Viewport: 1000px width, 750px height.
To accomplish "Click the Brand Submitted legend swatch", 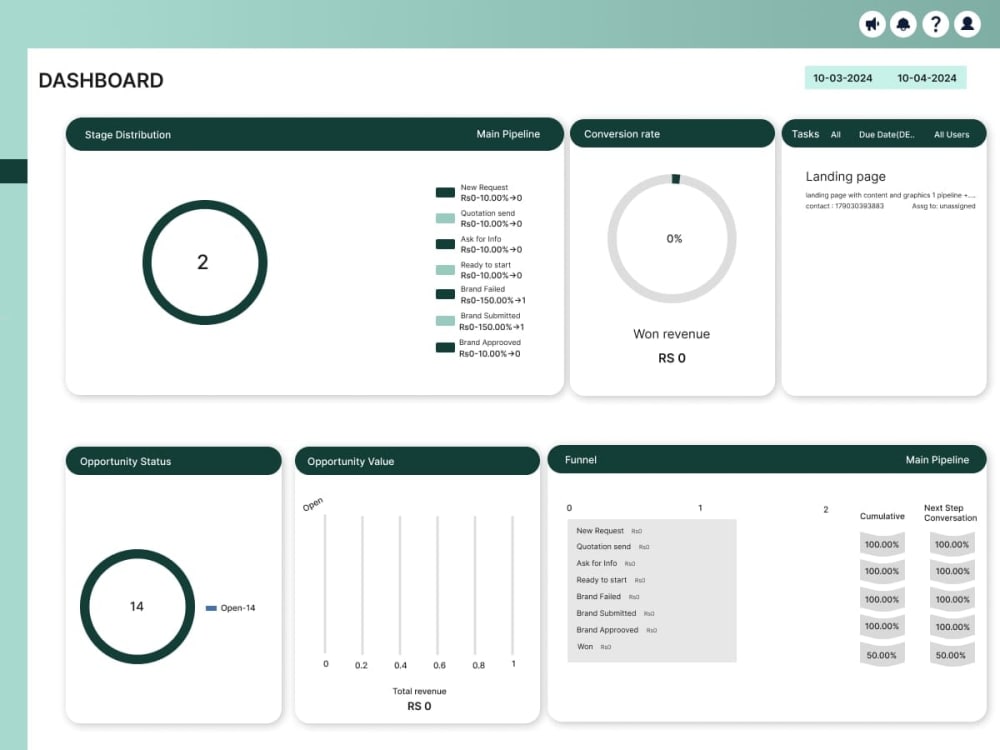I will [x=445, y=321].
